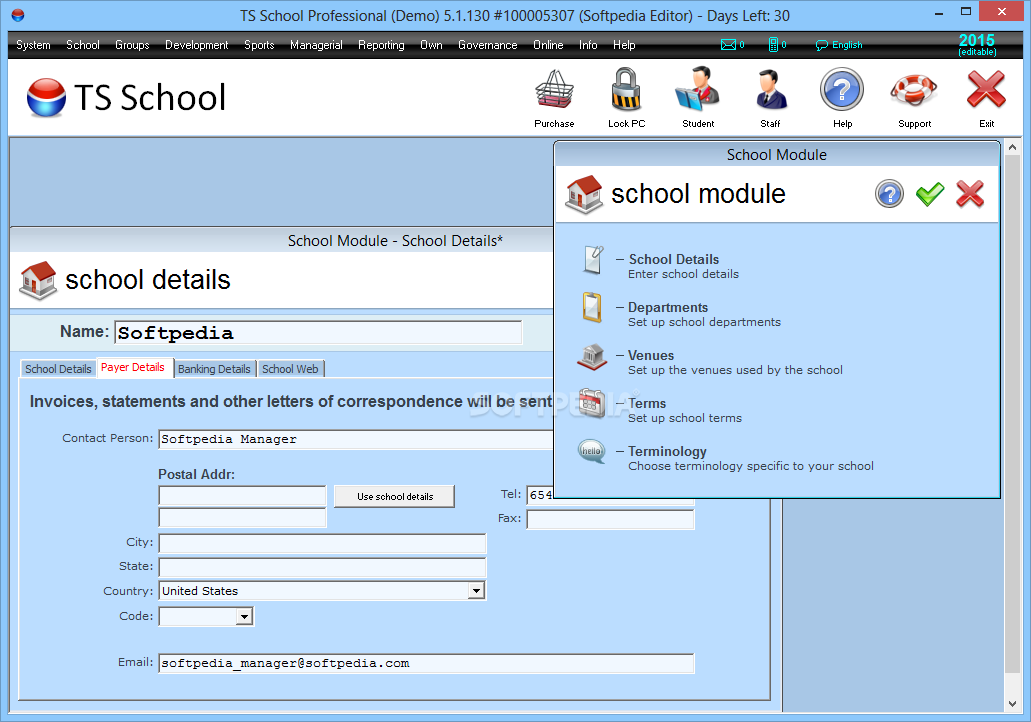Open the Reporting menu
The height and width of the screenshot is (722, 1031).
pyautogui.click(x=381, y=45)
